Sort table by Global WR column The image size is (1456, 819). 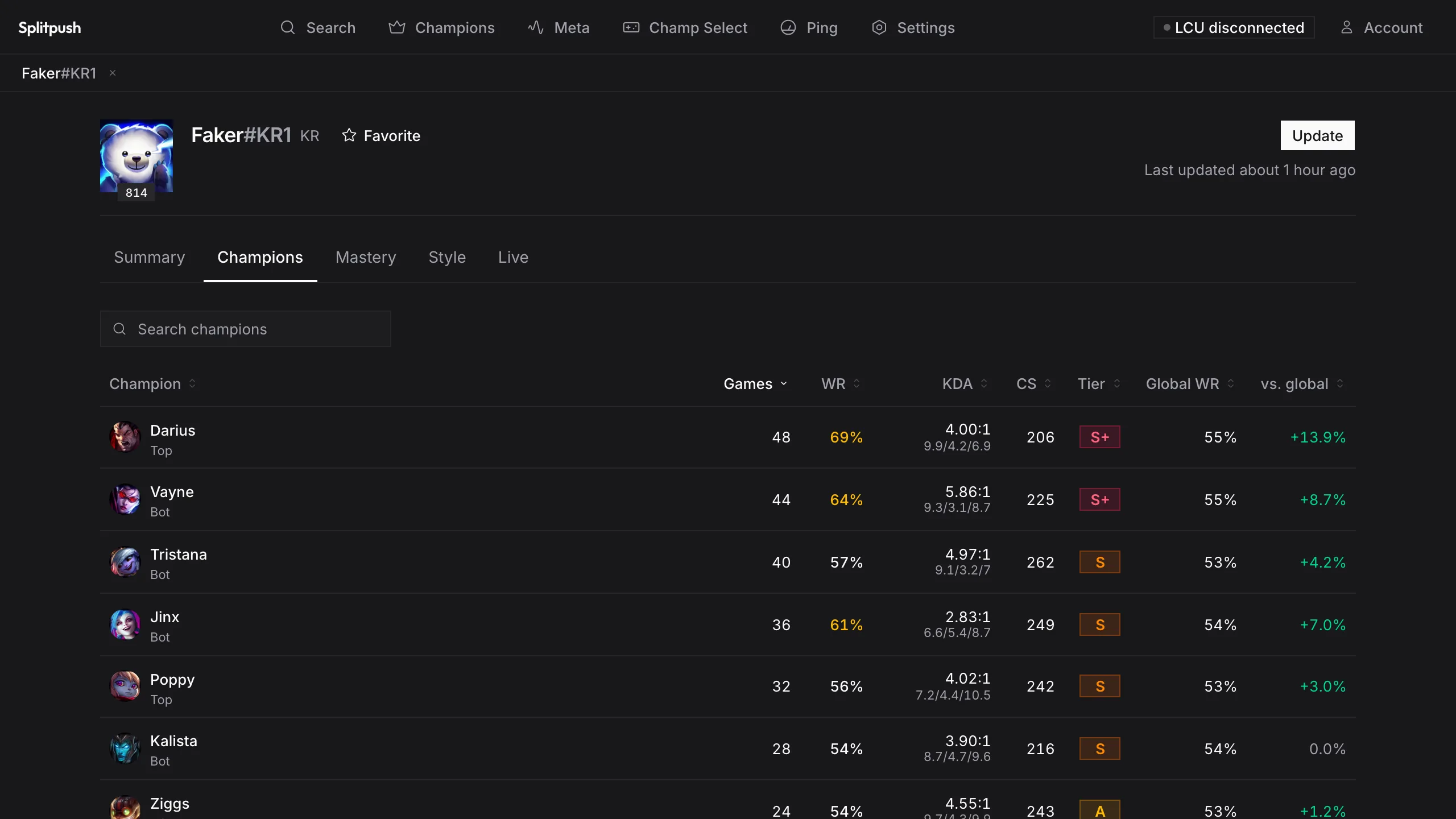pyautogui.click(x=1190, y=384)
